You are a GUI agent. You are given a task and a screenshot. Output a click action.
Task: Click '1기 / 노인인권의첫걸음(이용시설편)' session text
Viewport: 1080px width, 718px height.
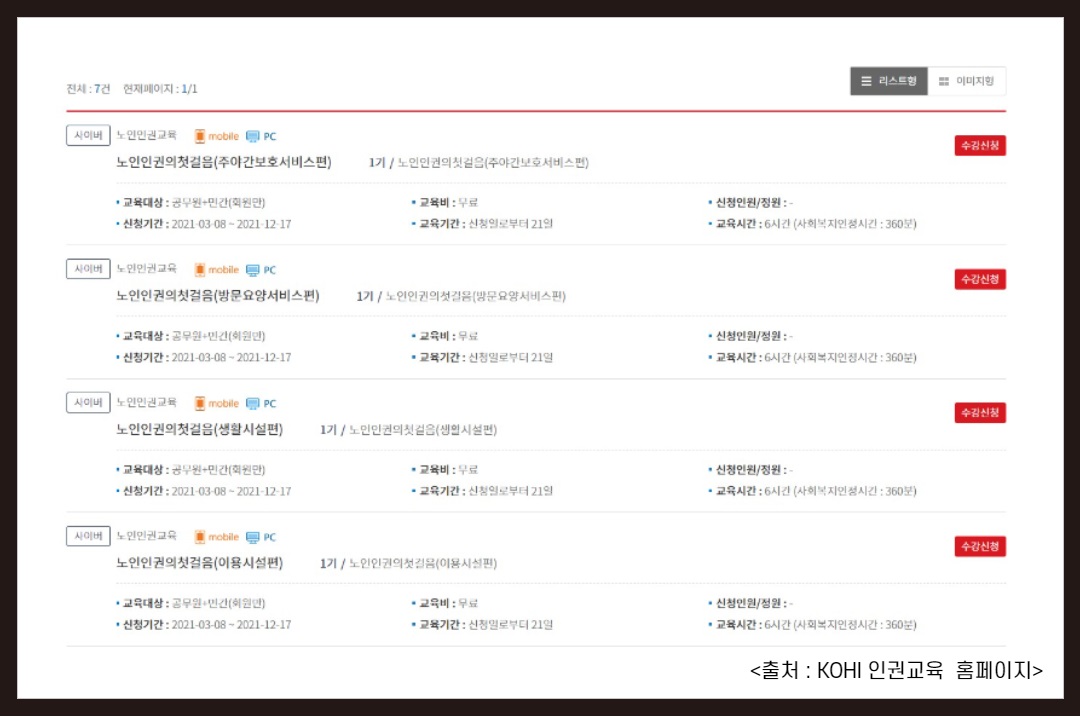[408, 564]
